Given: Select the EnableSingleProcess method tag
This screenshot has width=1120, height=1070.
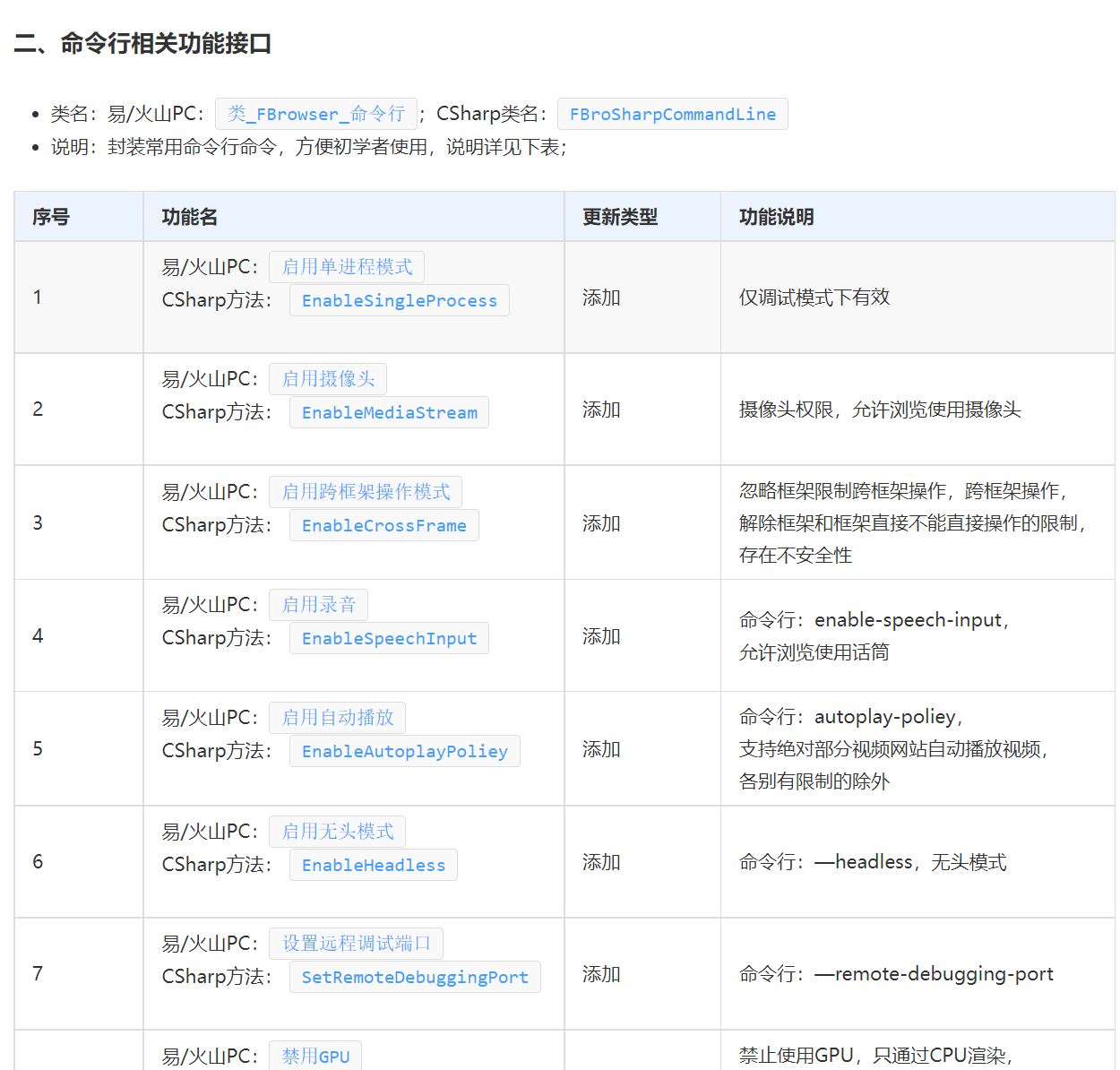Looking at the screenshot, I should [x=399, y=300].
